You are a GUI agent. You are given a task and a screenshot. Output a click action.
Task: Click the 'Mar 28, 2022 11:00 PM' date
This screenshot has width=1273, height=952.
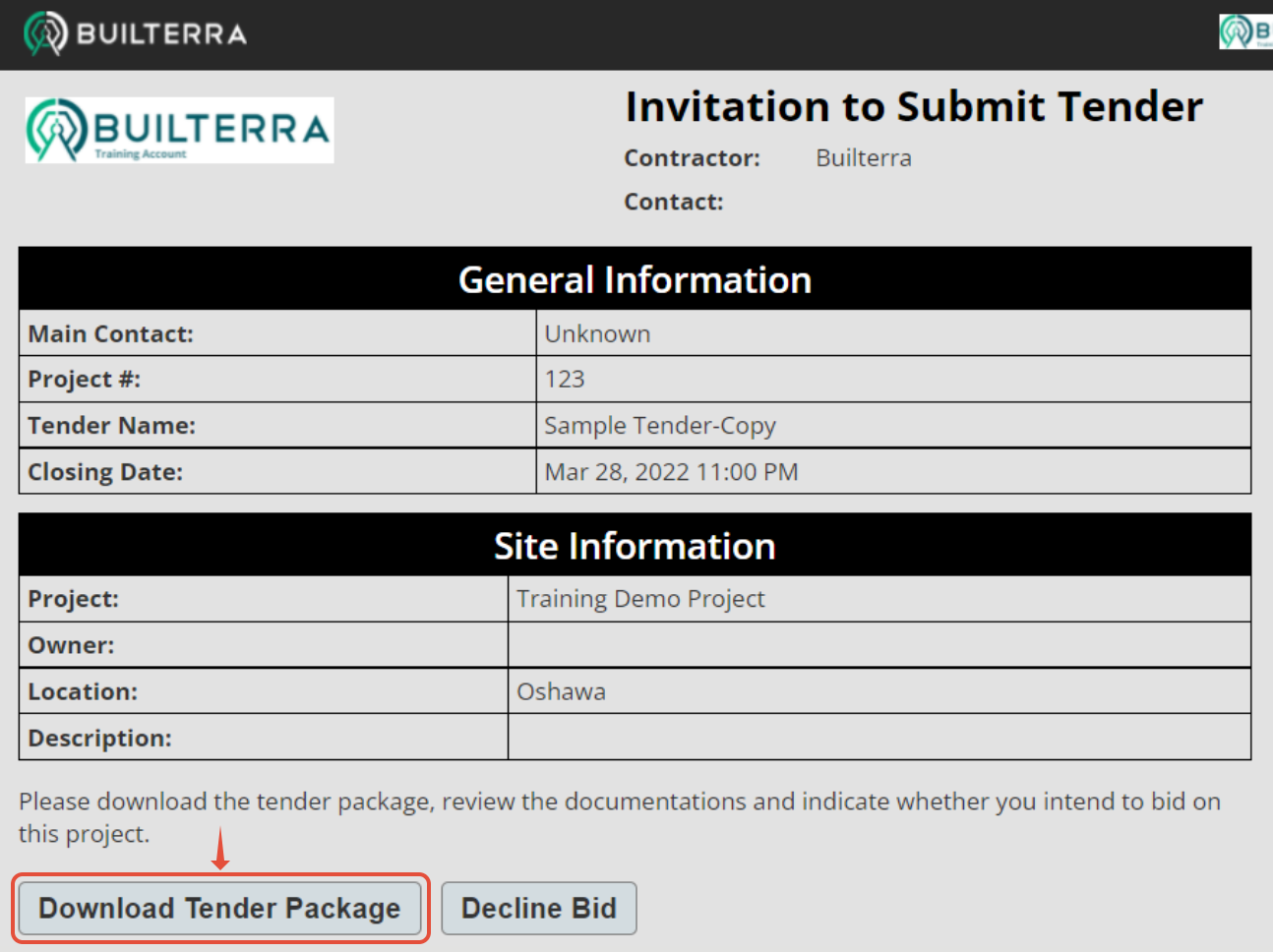coord(671,472)
